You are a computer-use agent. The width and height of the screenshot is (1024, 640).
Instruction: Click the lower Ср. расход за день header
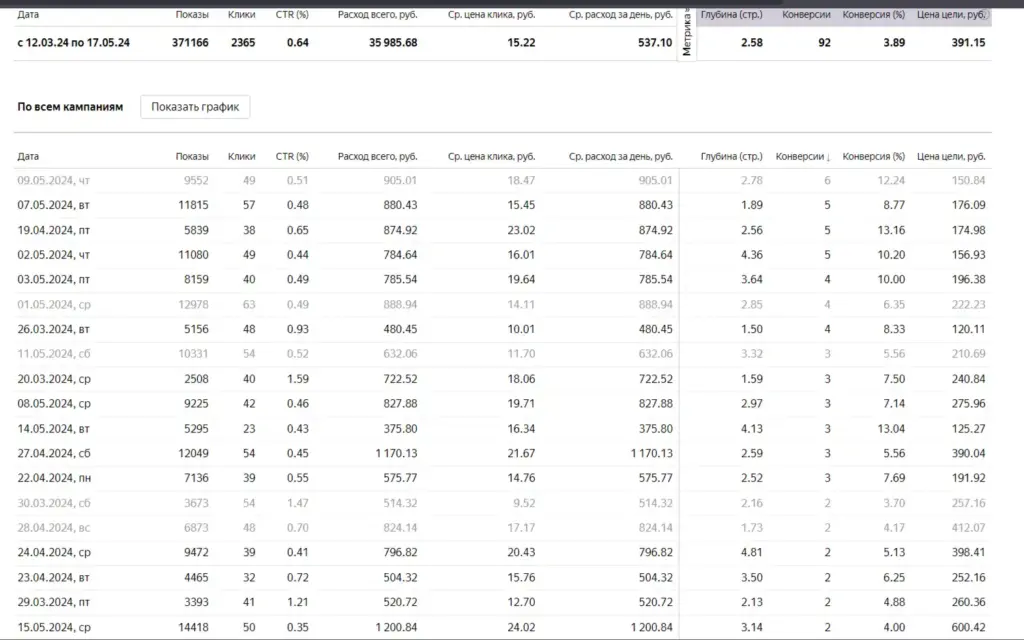tap(620, 156)
